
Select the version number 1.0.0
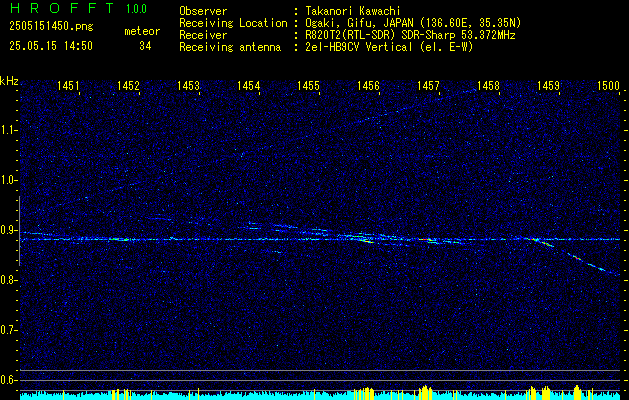pyautogui.click(x=136, y=9)
